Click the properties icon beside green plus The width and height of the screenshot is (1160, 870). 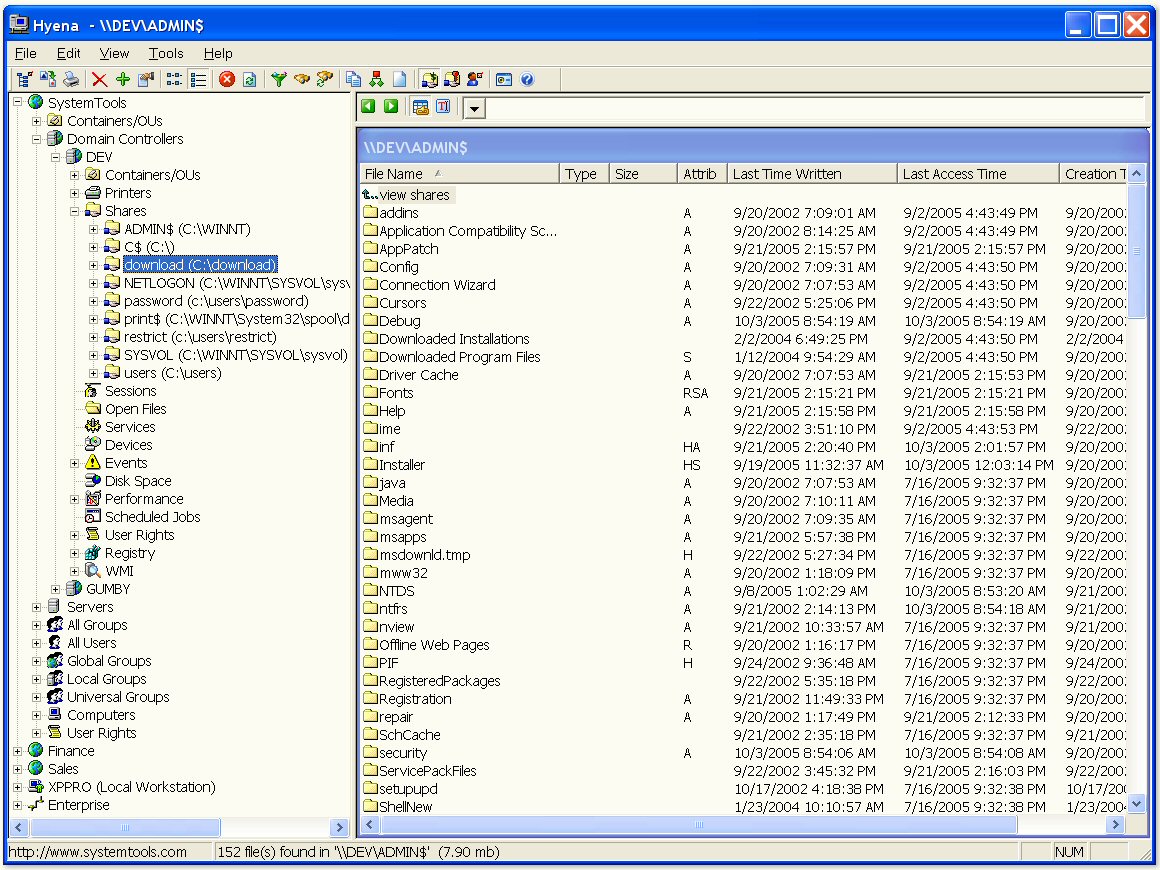point(146,79)
